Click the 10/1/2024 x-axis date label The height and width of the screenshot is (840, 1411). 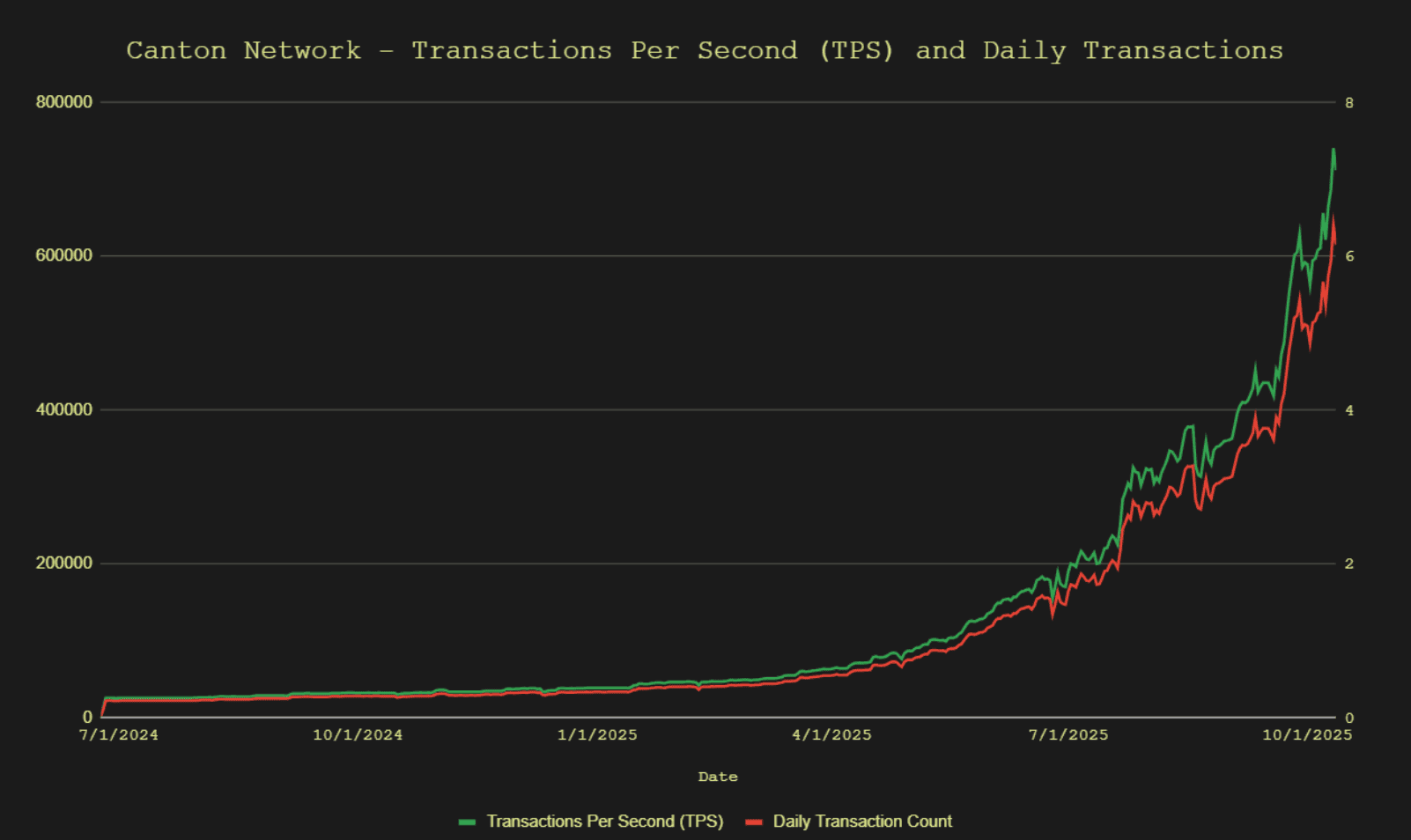click(x=358, y=735)
